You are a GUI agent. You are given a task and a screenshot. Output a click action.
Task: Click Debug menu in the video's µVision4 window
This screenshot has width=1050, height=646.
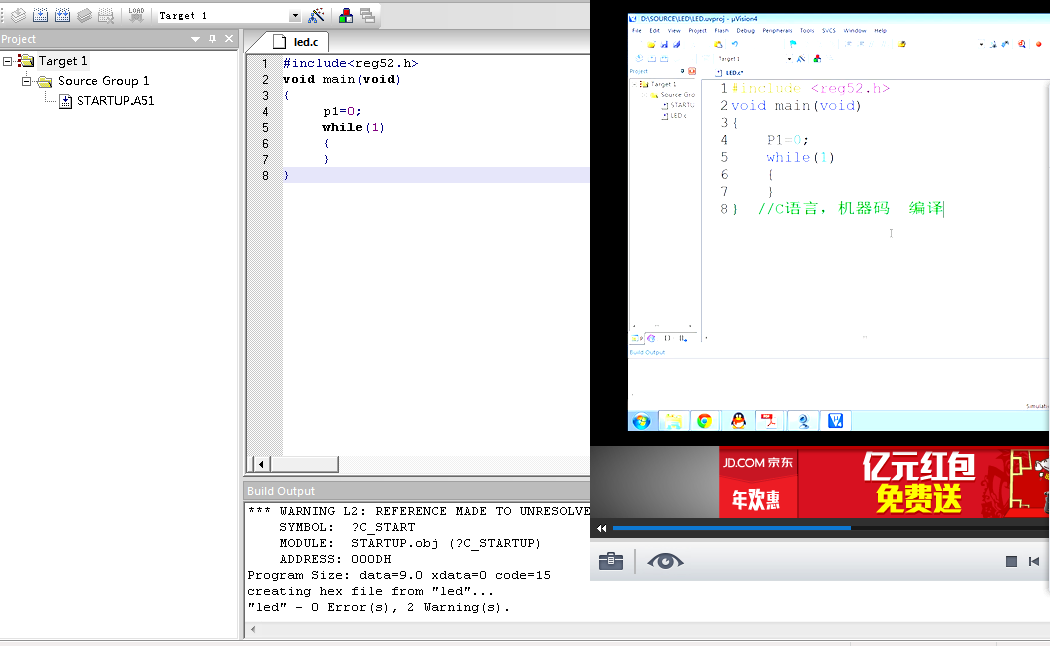745,31
